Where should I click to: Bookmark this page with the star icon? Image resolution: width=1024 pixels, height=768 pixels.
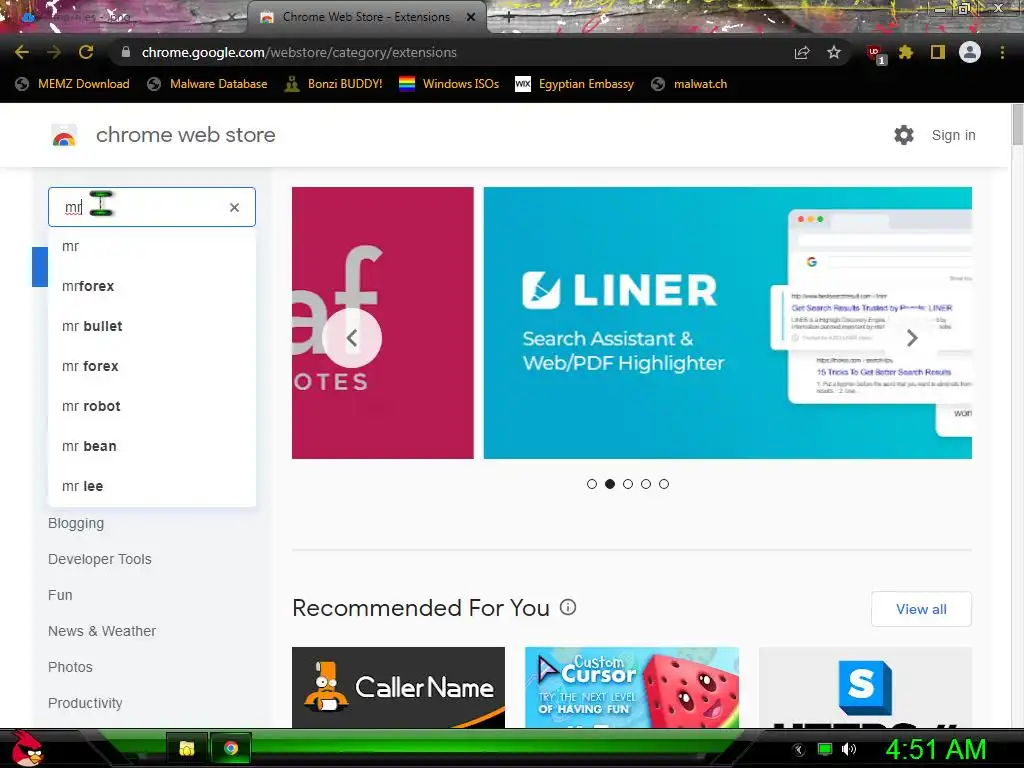834,52
